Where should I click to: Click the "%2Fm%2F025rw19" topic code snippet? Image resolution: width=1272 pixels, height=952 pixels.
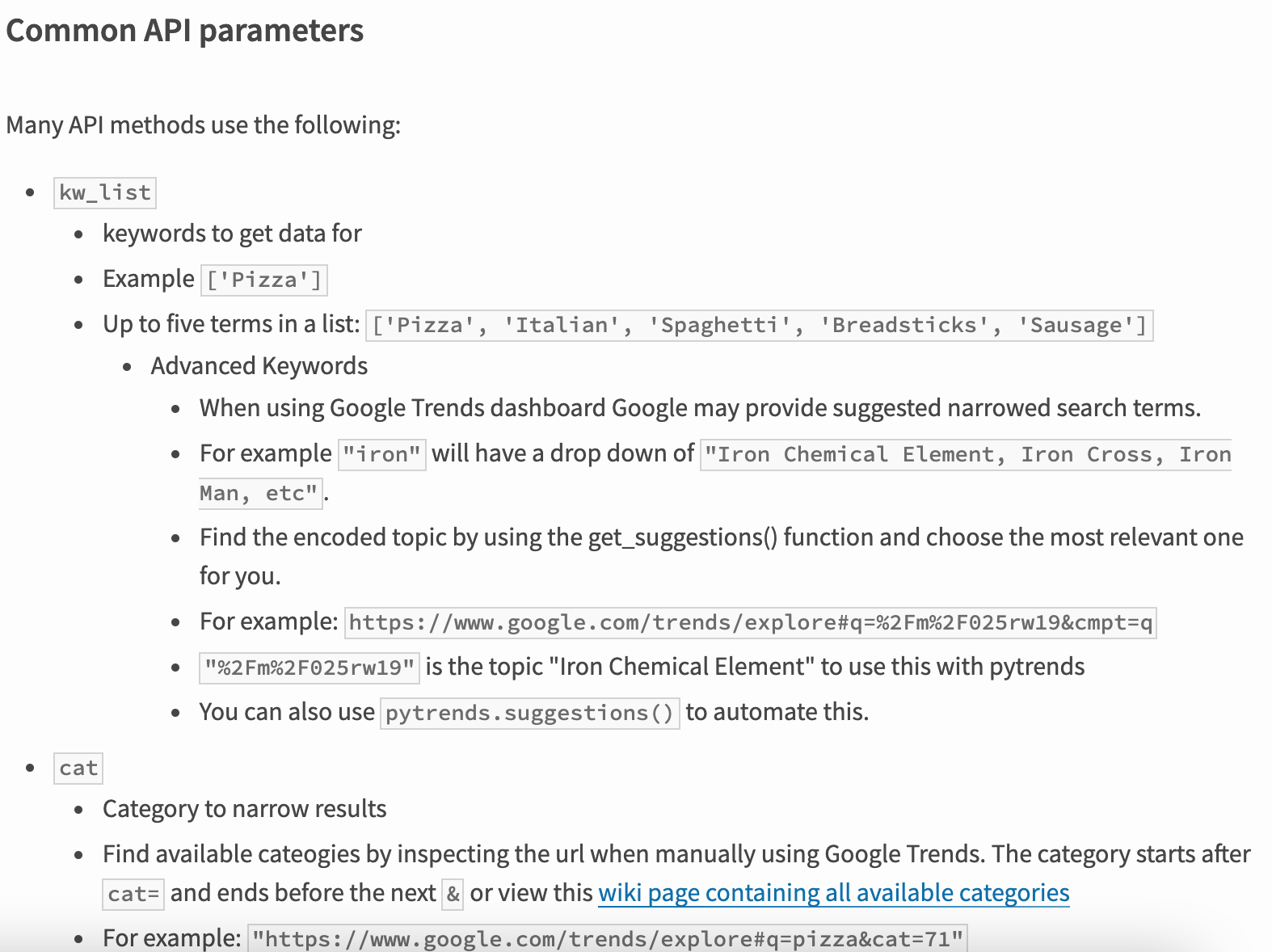(x=309, y=668)
